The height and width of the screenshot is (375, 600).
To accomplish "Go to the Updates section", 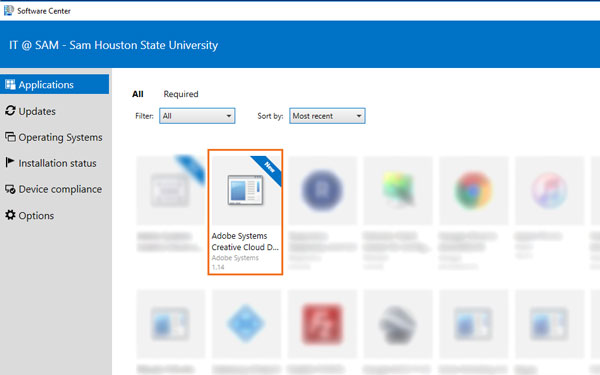I will [37, 111].
